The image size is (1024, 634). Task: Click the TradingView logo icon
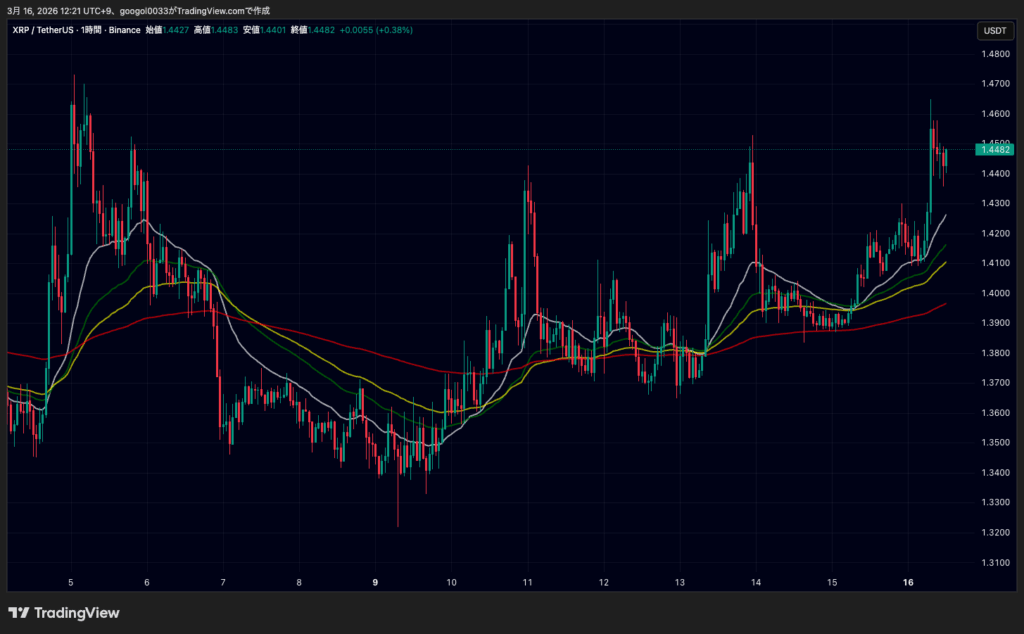(x=18, y=612)
